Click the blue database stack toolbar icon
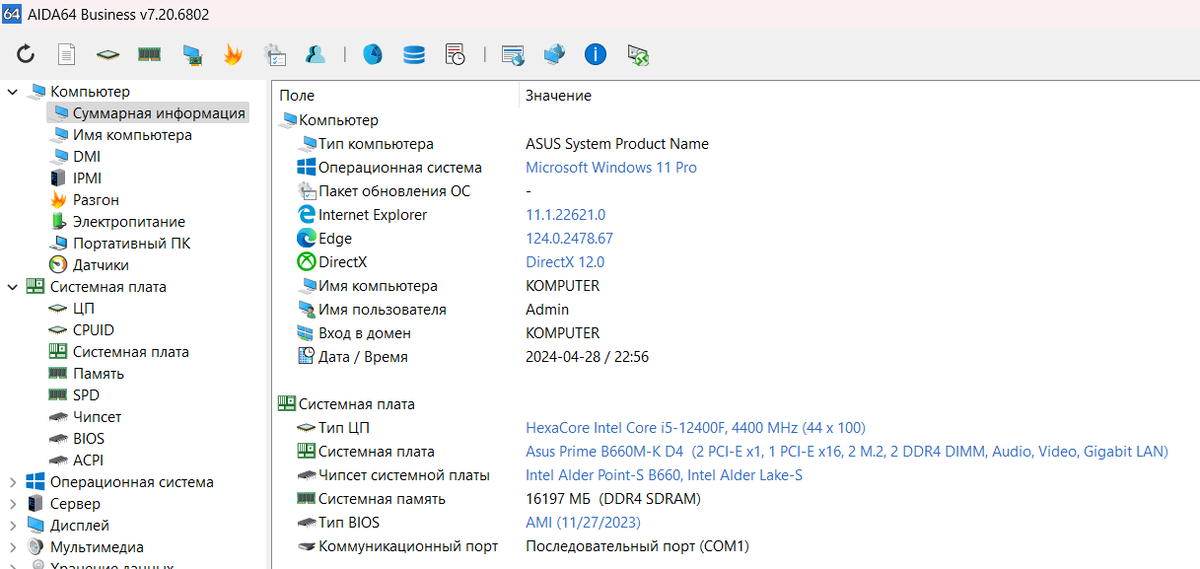The width and height of the screenshot is (1200, 569). tap(414, 54)
